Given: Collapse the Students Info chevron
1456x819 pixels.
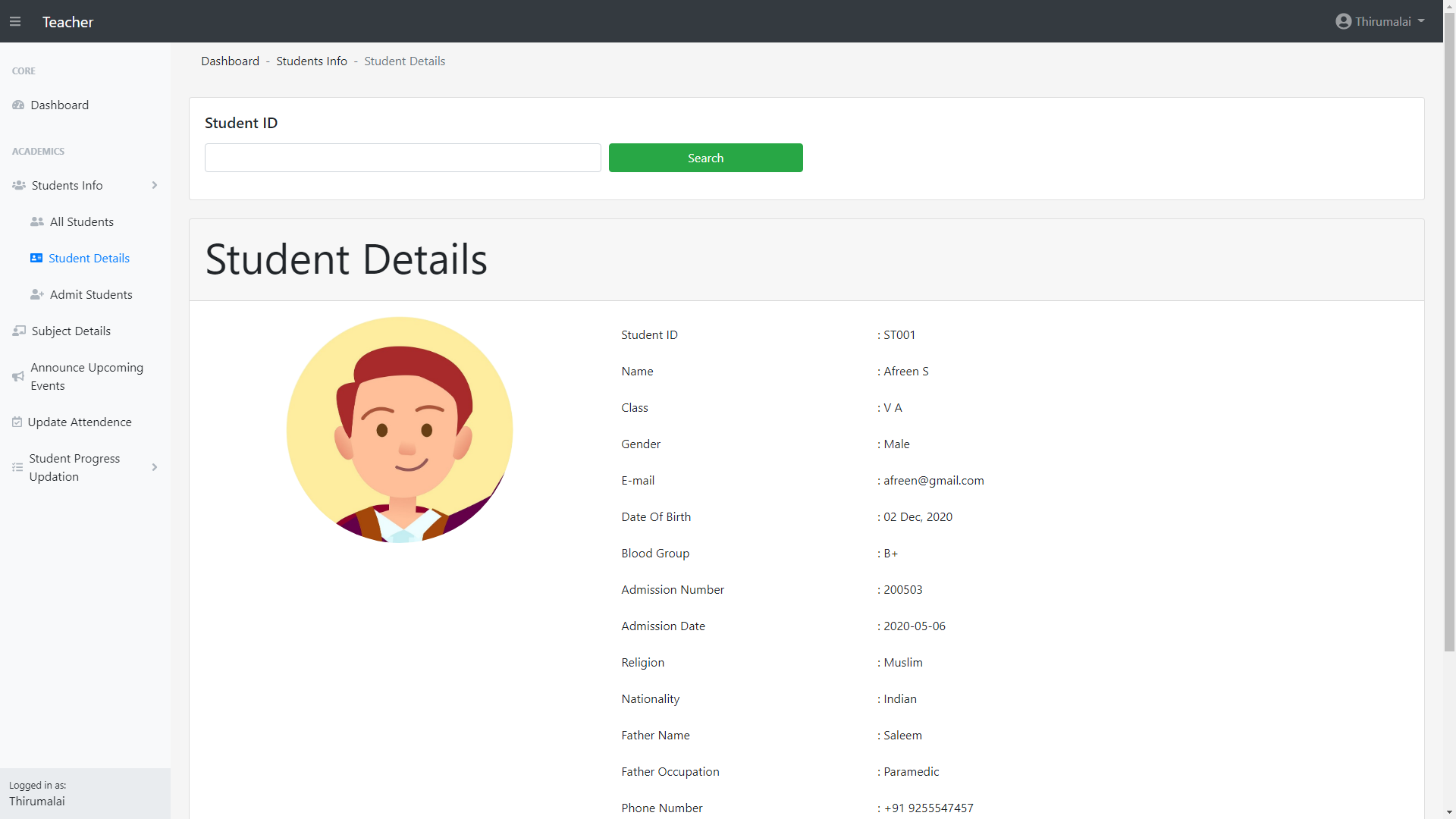Looking at the screenshot, I should pyautogui.click(x=155, y=186).
